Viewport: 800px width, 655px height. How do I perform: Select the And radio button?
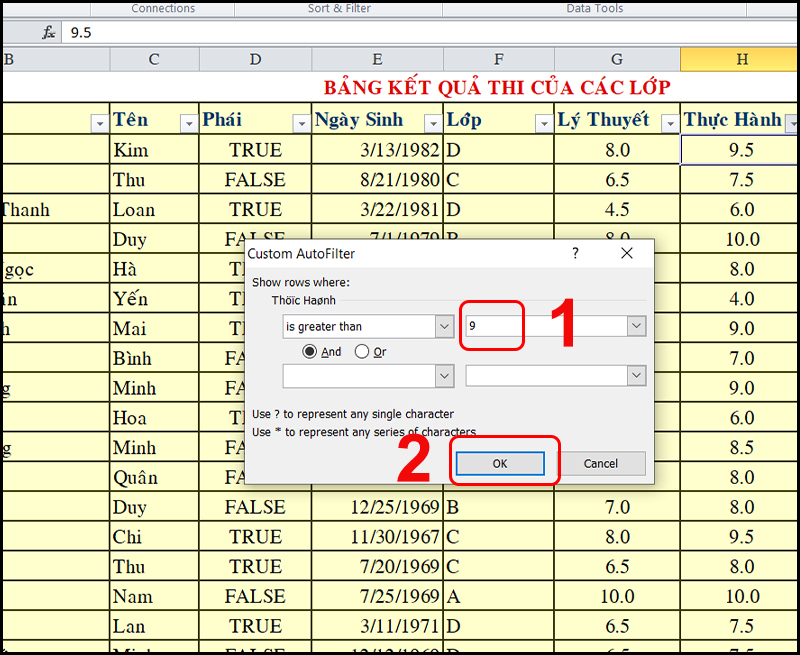coord(310,351)
